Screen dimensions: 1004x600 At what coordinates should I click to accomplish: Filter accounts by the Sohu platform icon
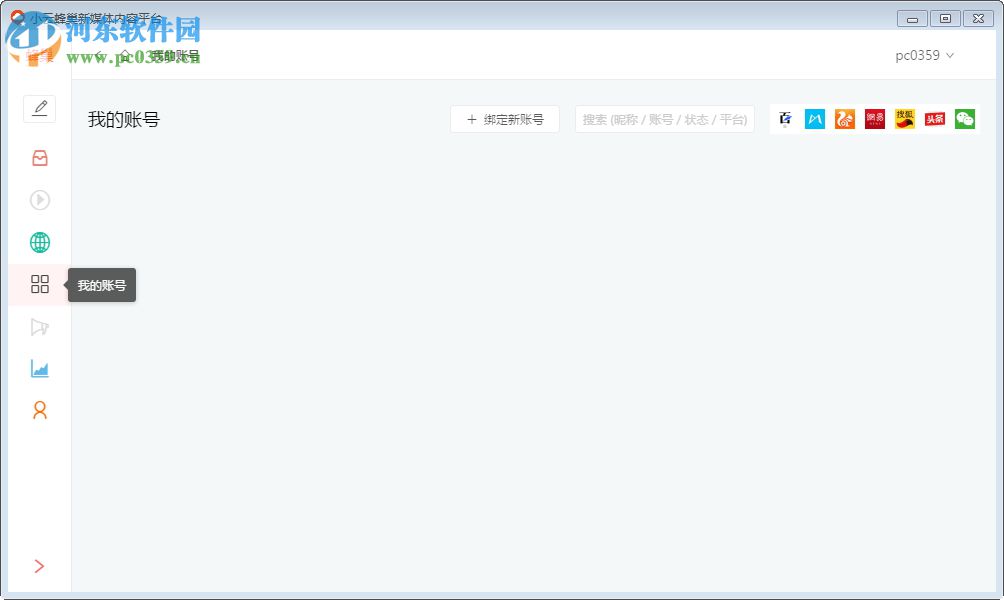[x=902, y=119]
